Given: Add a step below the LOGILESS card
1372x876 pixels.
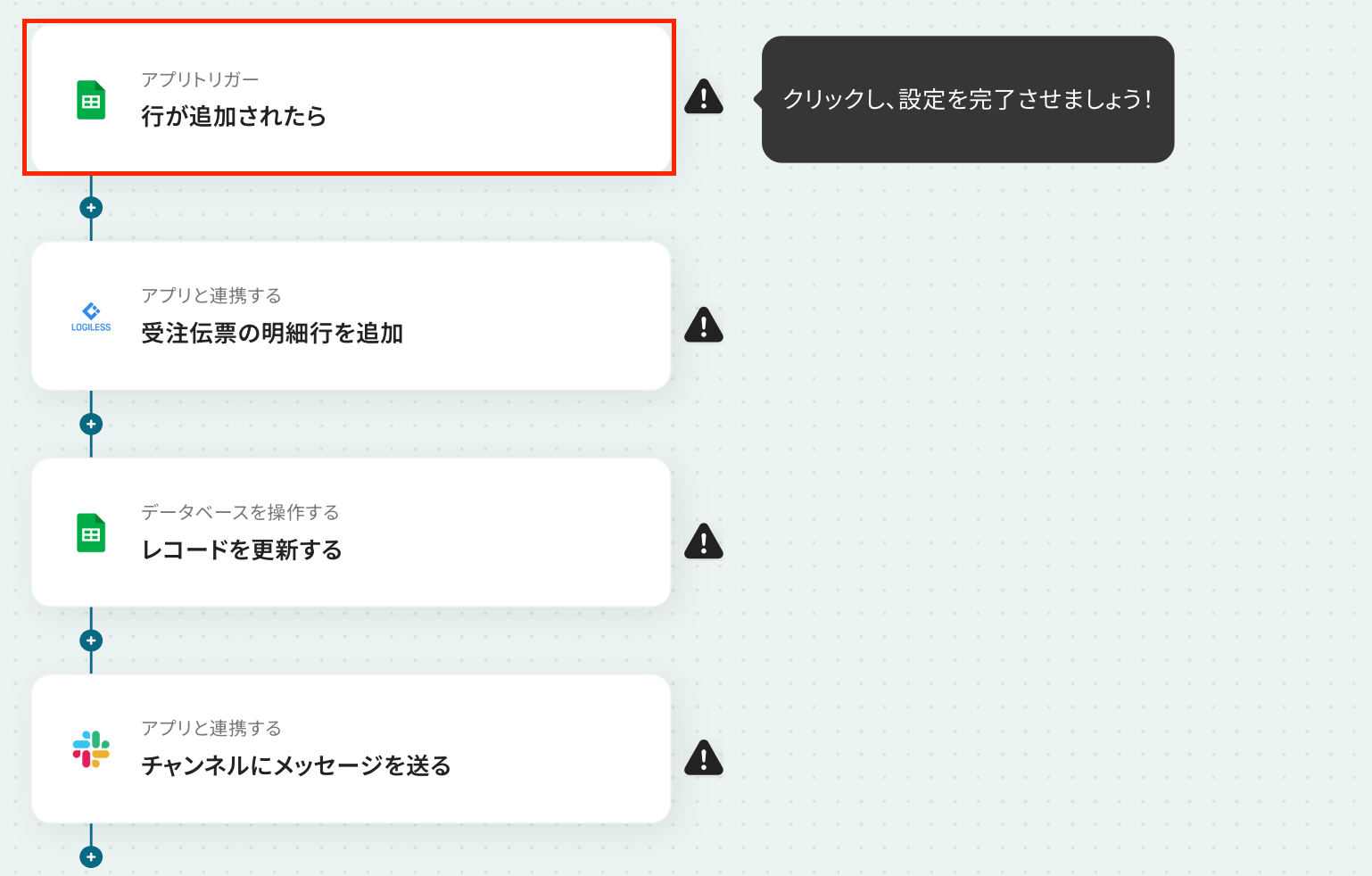Looking at the screenshot, I should pos(91,424).
